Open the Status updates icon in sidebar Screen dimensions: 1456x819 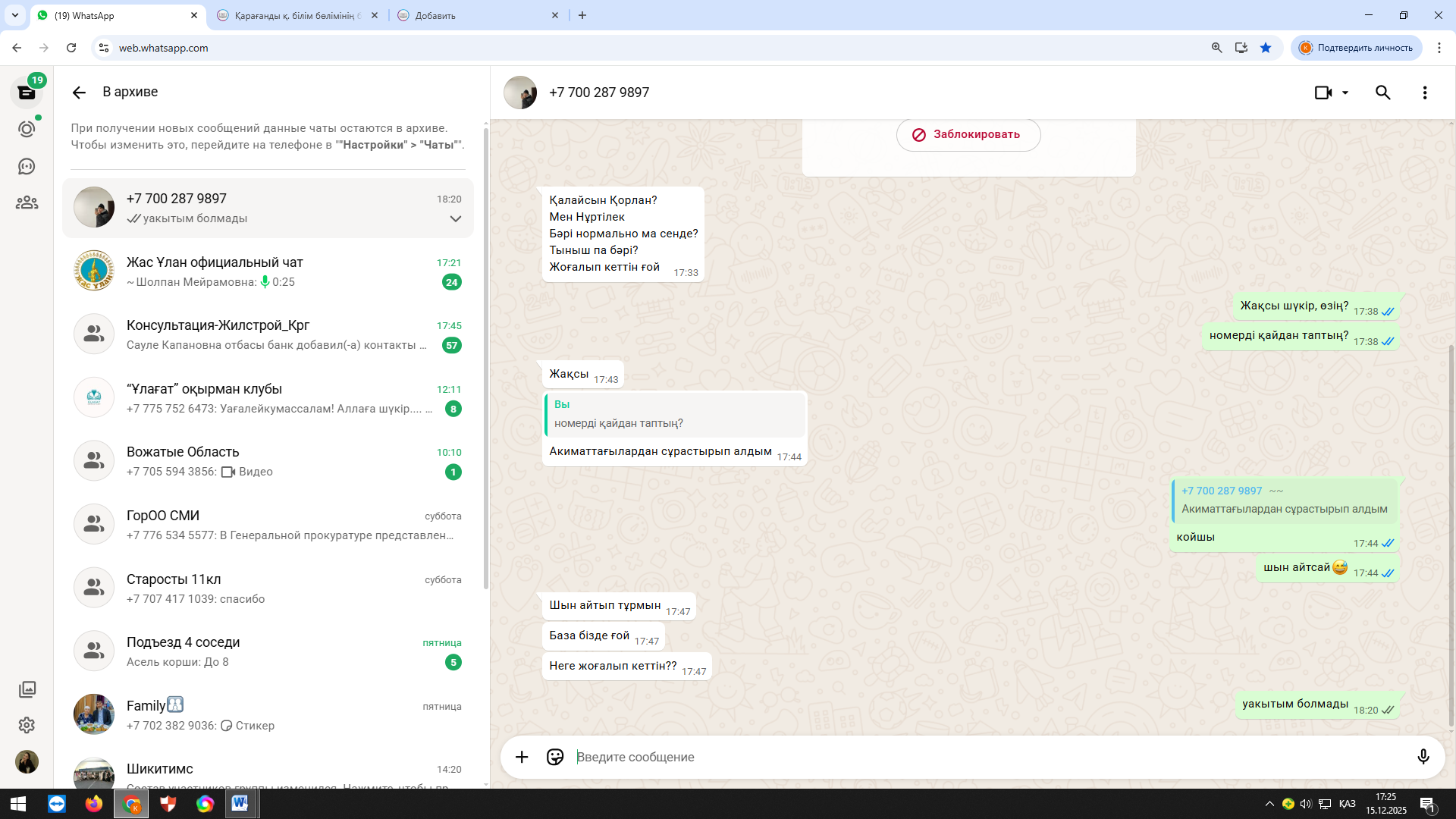(x=27, y=130)
